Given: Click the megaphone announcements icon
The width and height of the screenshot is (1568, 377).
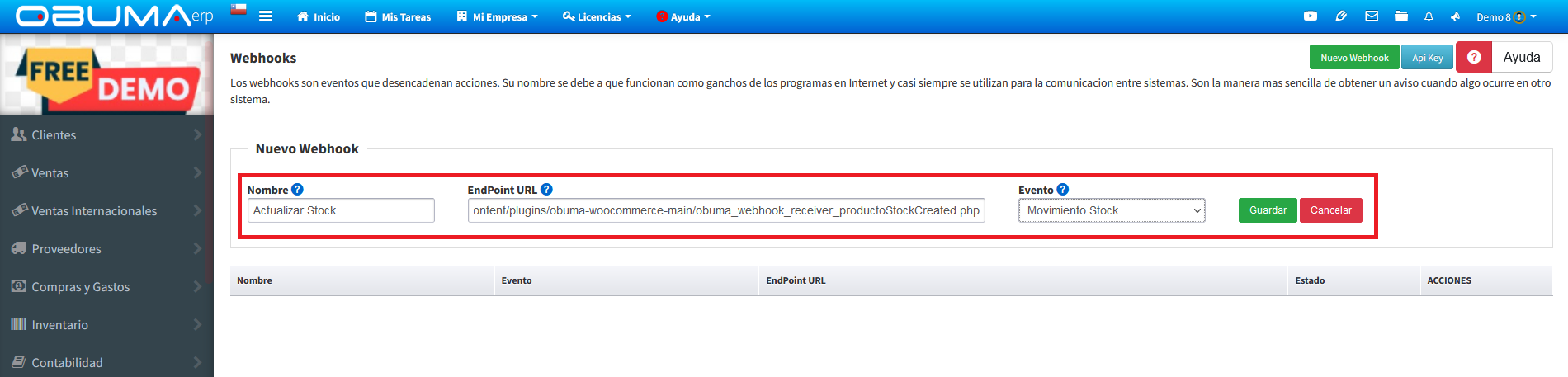Looking at the screenshot, I should tap(1455, 16).
